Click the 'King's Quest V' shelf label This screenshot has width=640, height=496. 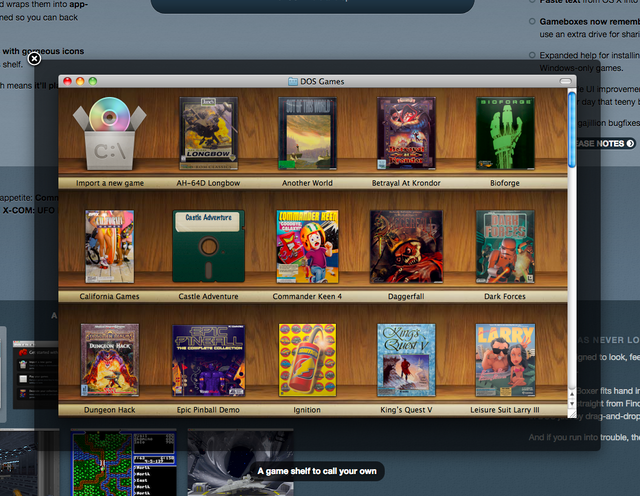(x=406, y=410)
